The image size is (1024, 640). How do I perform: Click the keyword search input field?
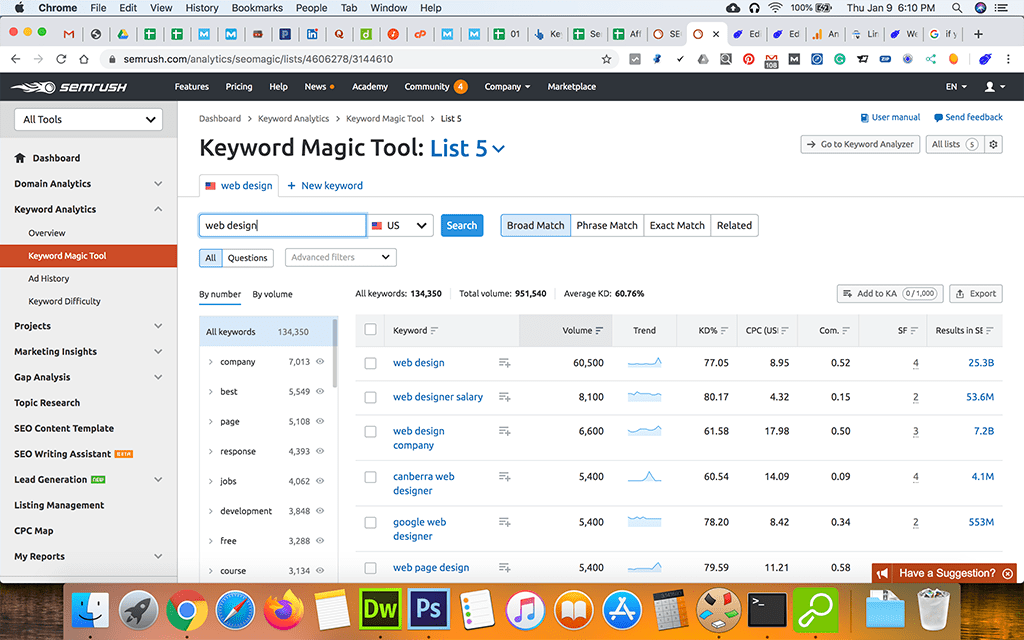coord(282,225)
